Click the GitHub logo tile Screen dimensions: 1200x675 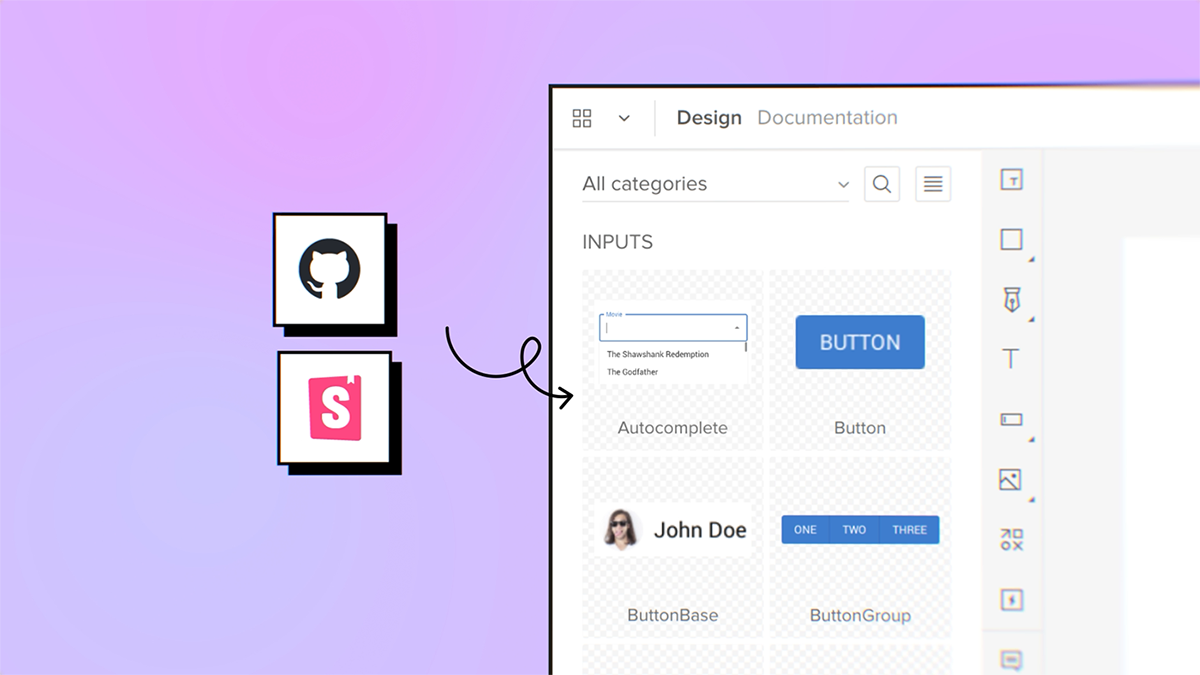pos(329,269)
